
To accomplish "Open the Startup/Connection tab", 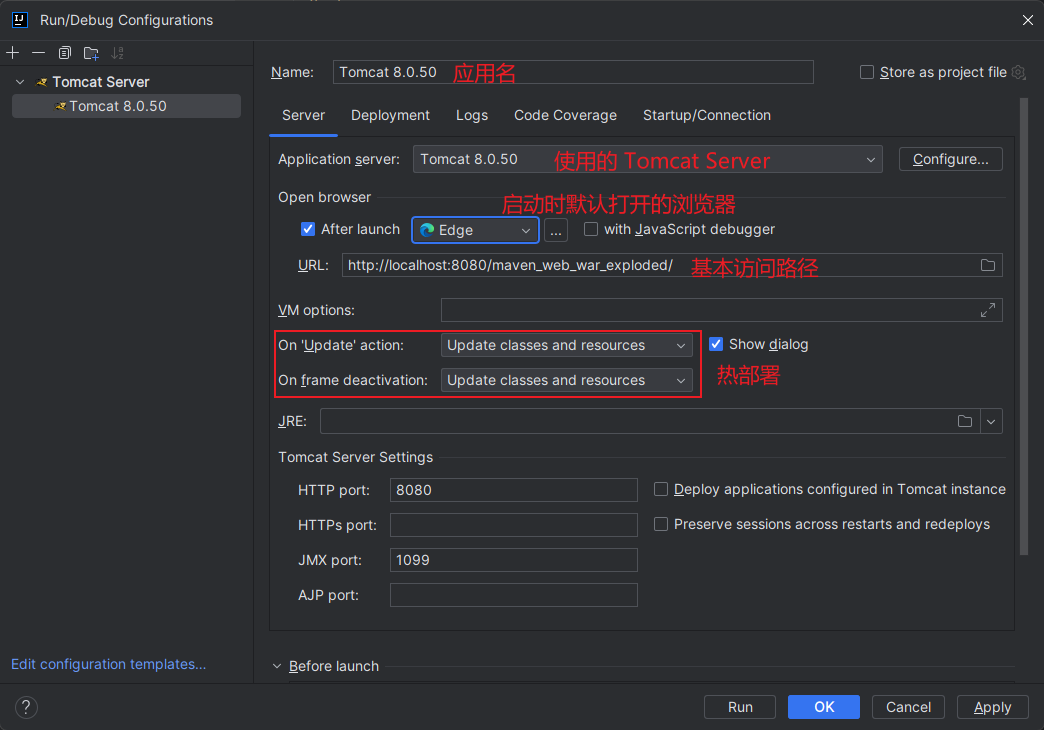I will 706,115.
